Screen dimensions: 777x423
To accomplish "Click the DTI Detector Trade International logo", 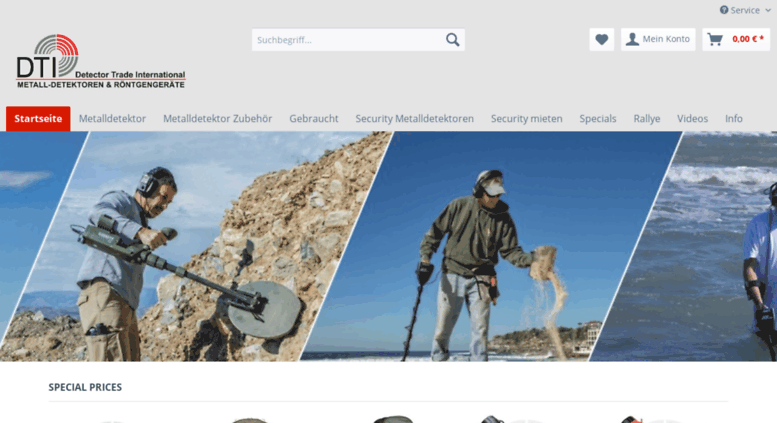I will (x=101, y=61).
